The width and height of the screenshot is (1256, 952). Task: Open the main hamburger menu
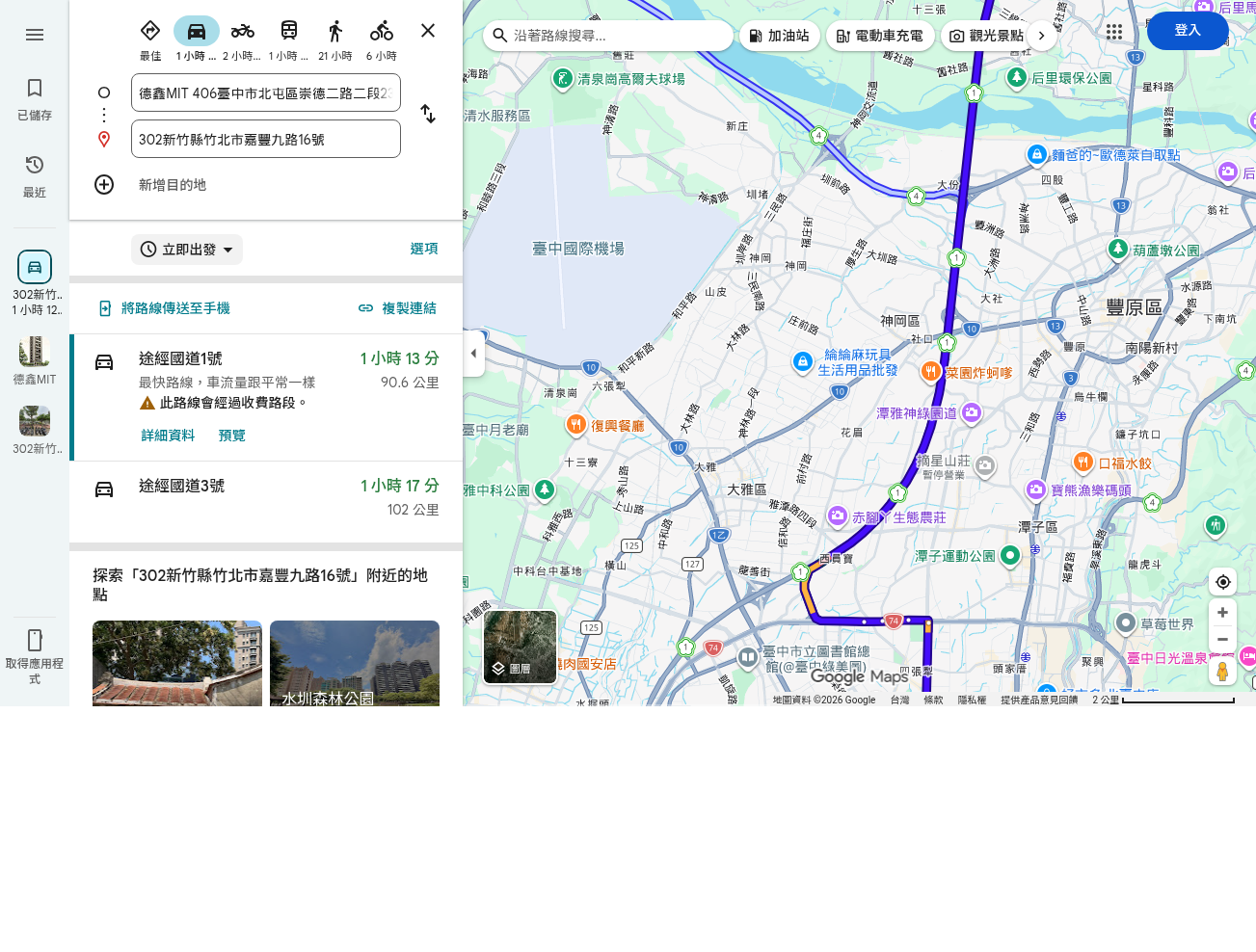coord(35,35)
